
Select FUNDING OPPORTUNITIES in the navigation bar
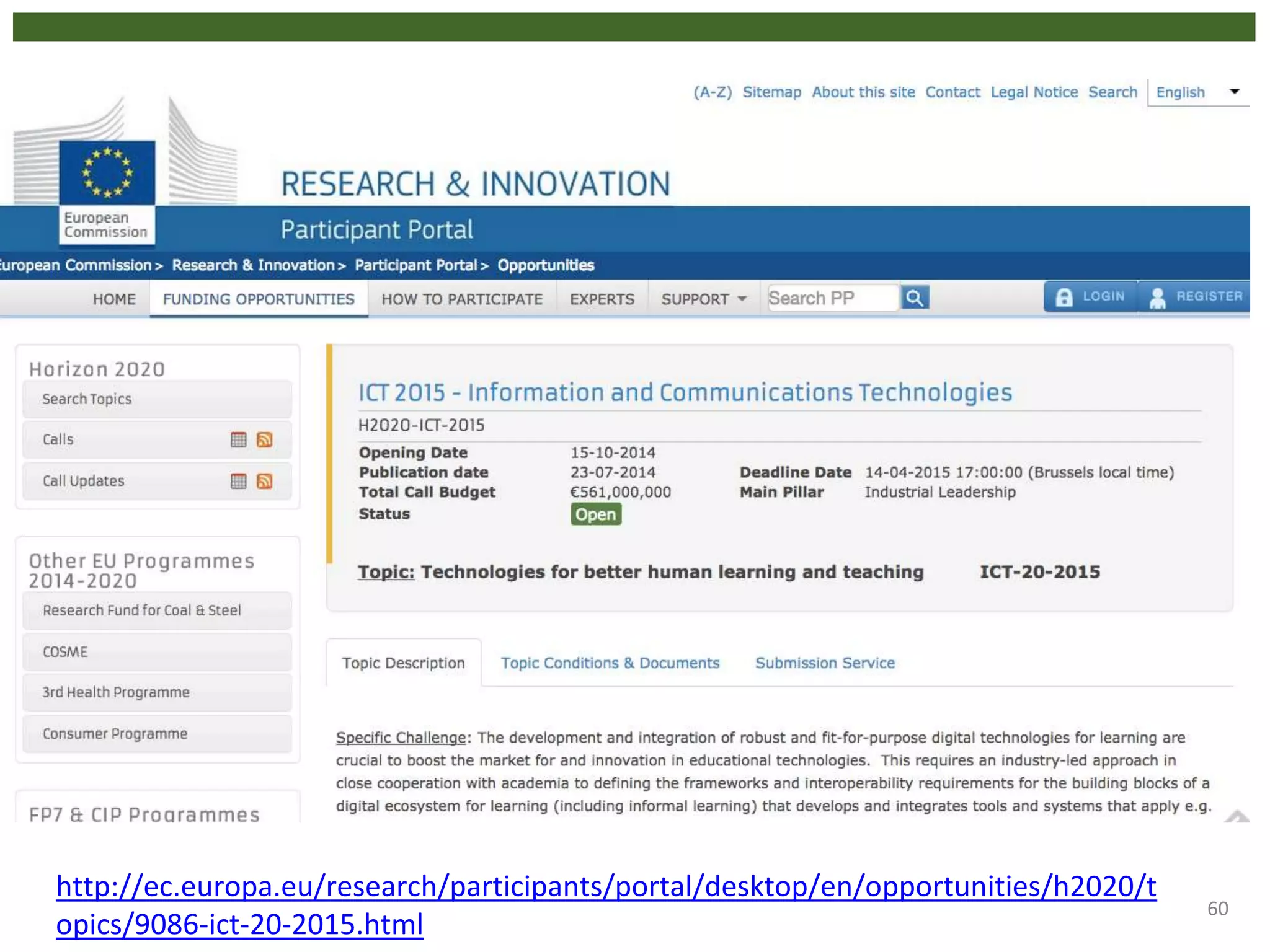pyautogui.click(x=259, y=299)
